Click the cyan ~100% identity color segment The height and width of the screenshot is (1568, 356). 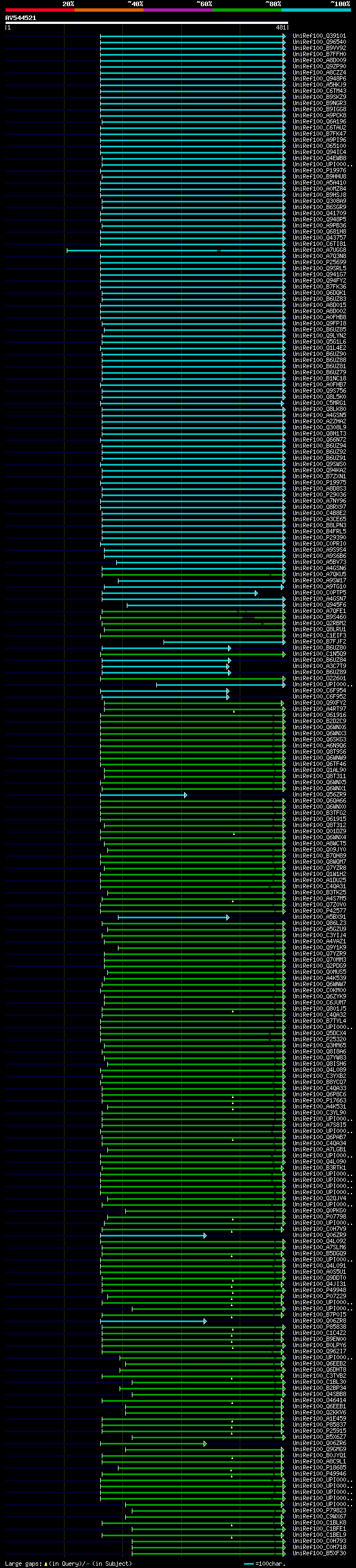pos(316,10)
